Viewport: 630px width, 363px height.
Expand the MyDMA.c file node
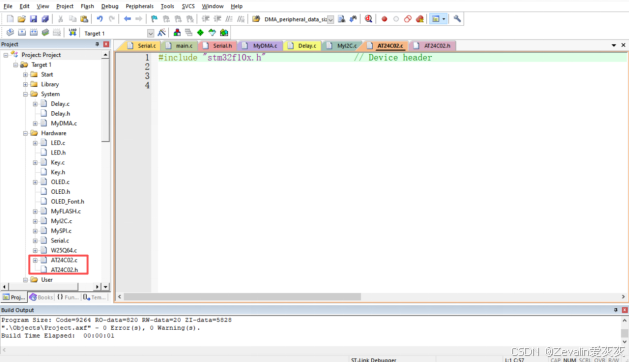point(35,123)
